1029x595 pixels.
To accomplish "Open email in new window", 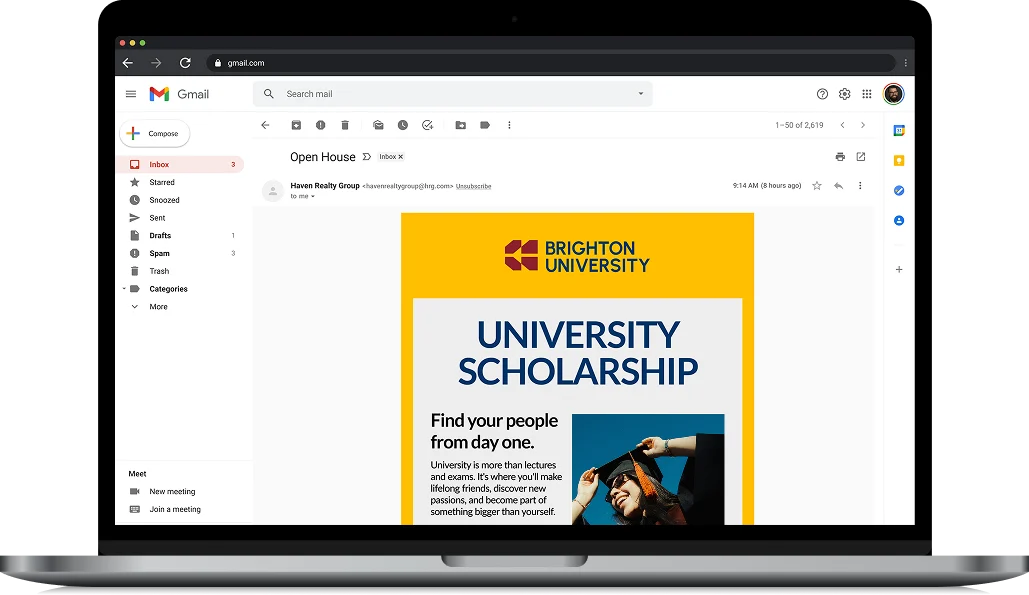I will (x=861, y=157).
